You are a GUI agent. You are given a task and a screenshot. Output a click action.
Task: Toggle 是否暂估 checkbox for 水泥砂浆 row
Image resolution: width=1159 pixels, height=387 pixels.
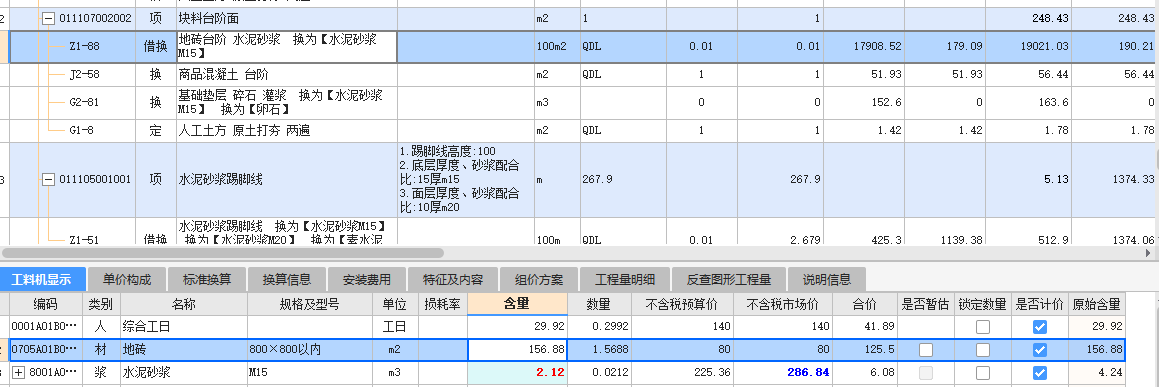[x=925, y=373]
